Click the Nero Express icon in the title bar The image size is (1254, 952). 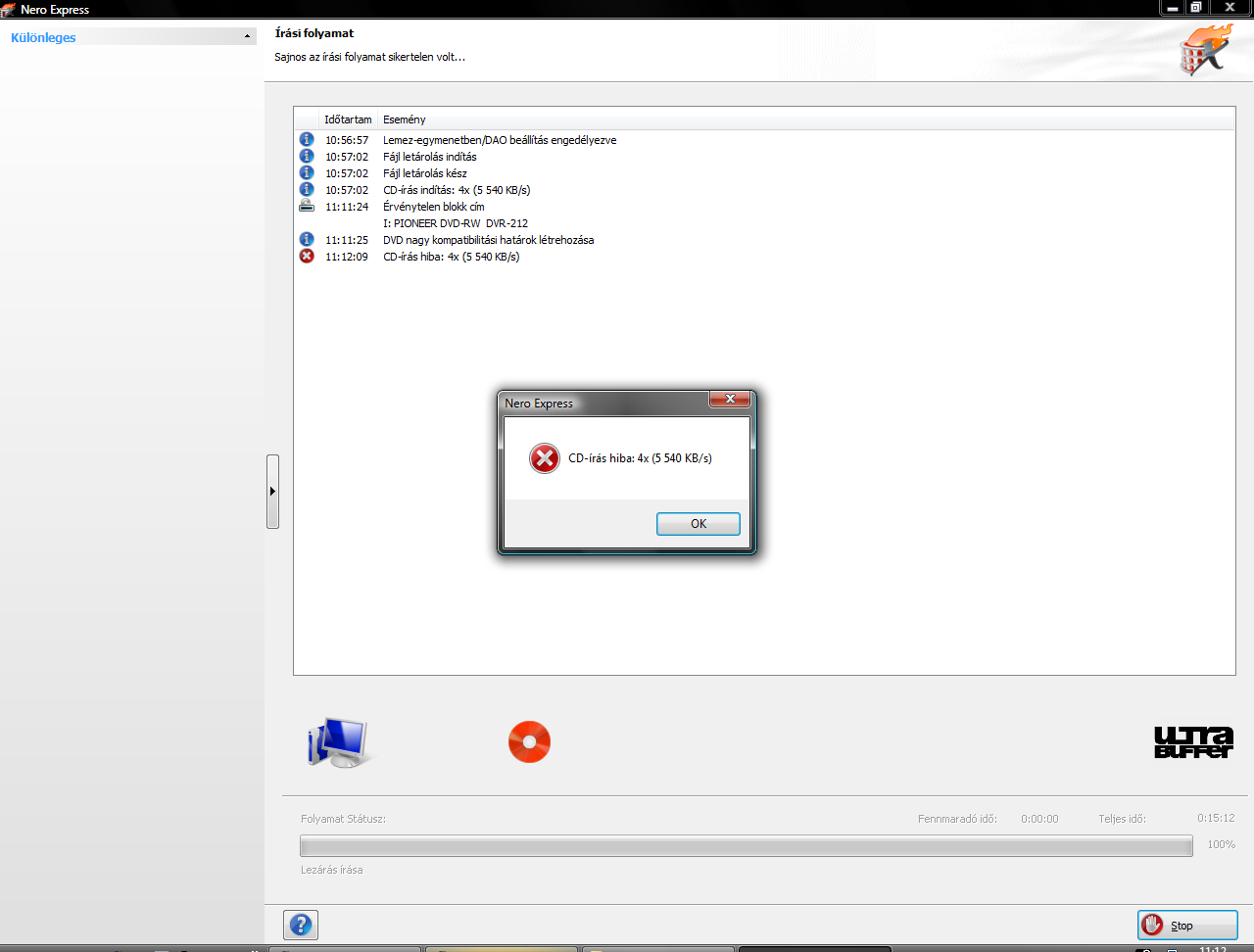(x=8, y=9)
